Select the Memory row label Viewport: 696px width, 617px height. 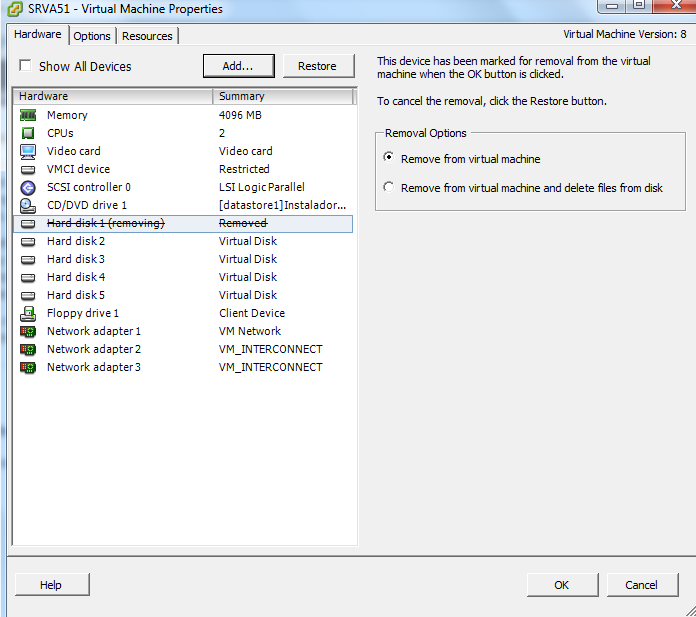tap(67, 115)
